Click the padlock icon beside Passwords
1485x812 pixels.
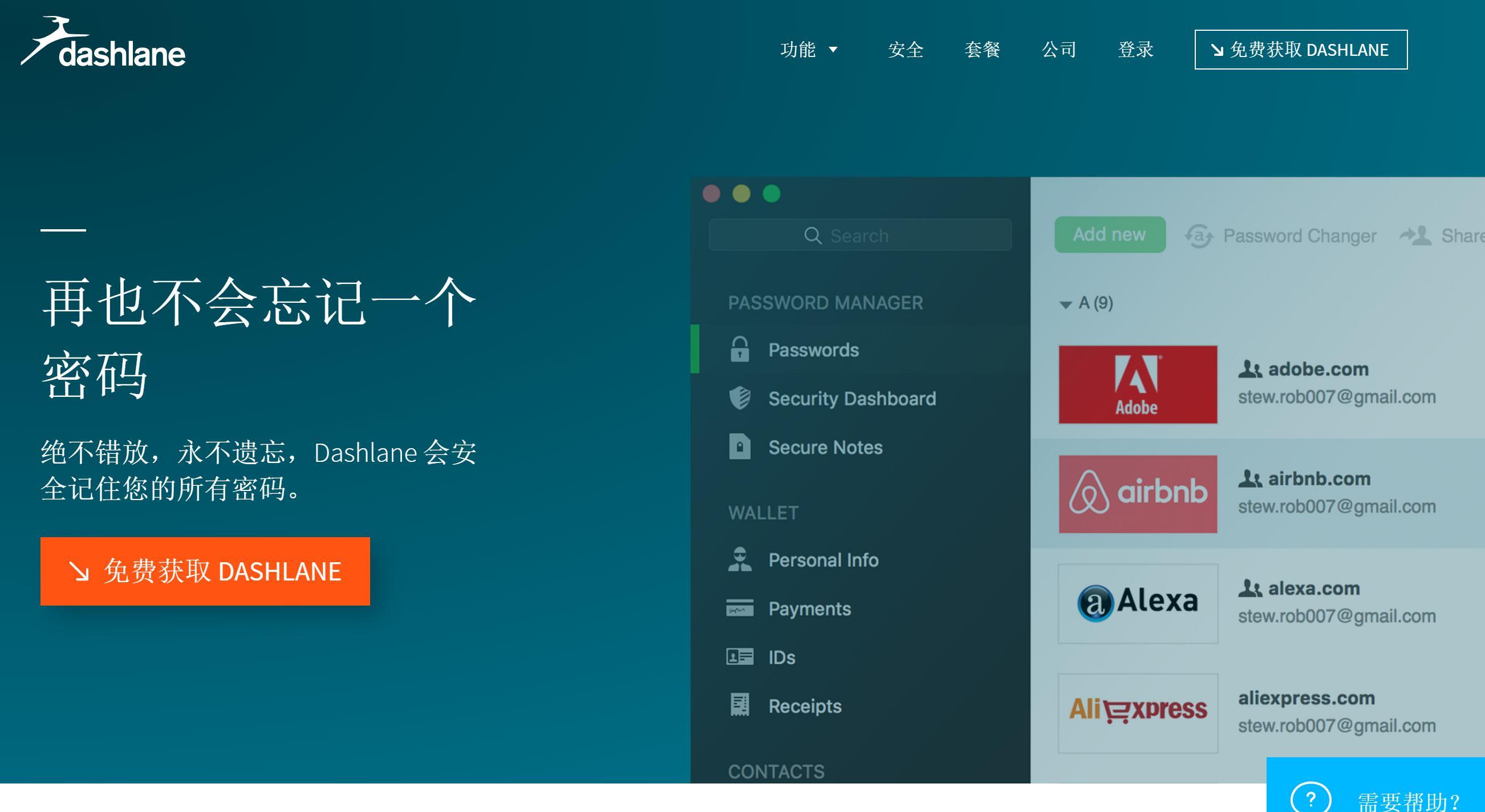[x=740, y=349]
